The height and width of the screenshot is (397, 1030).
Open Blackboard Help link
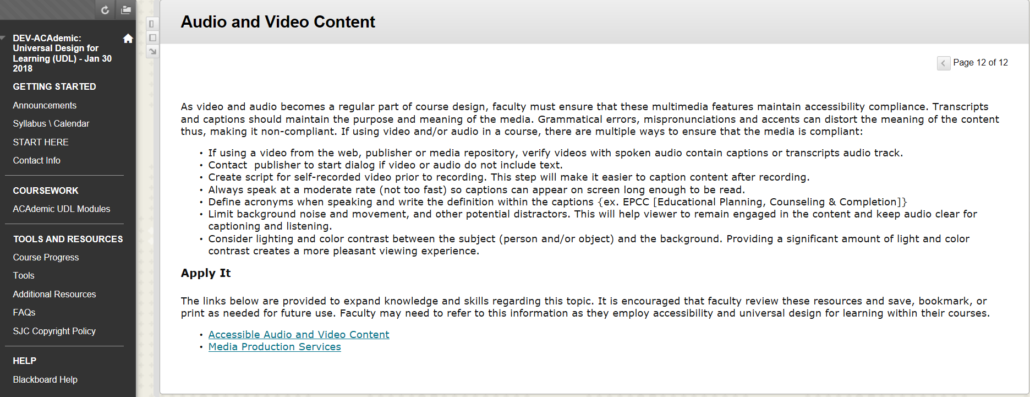click(45, 380)
